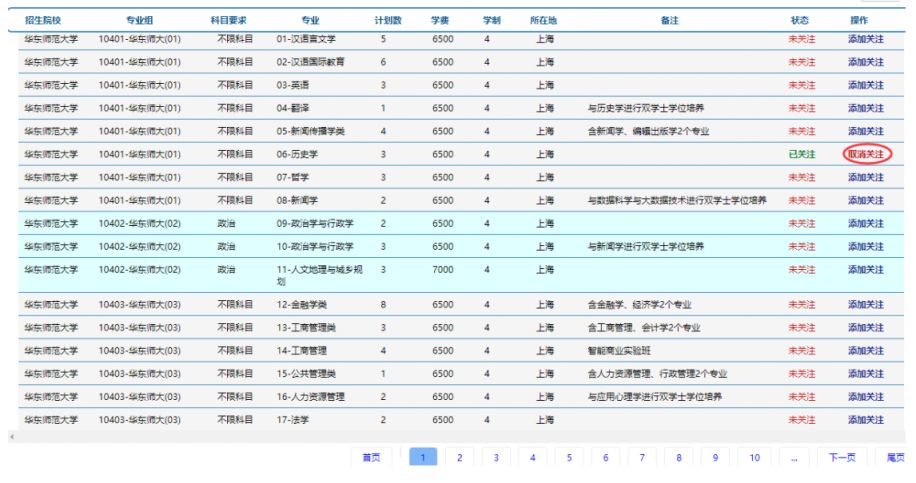Click the left arrow of horizontal scrollbar
This screenshot has height=483, width=916.
(x=12, y=436)
